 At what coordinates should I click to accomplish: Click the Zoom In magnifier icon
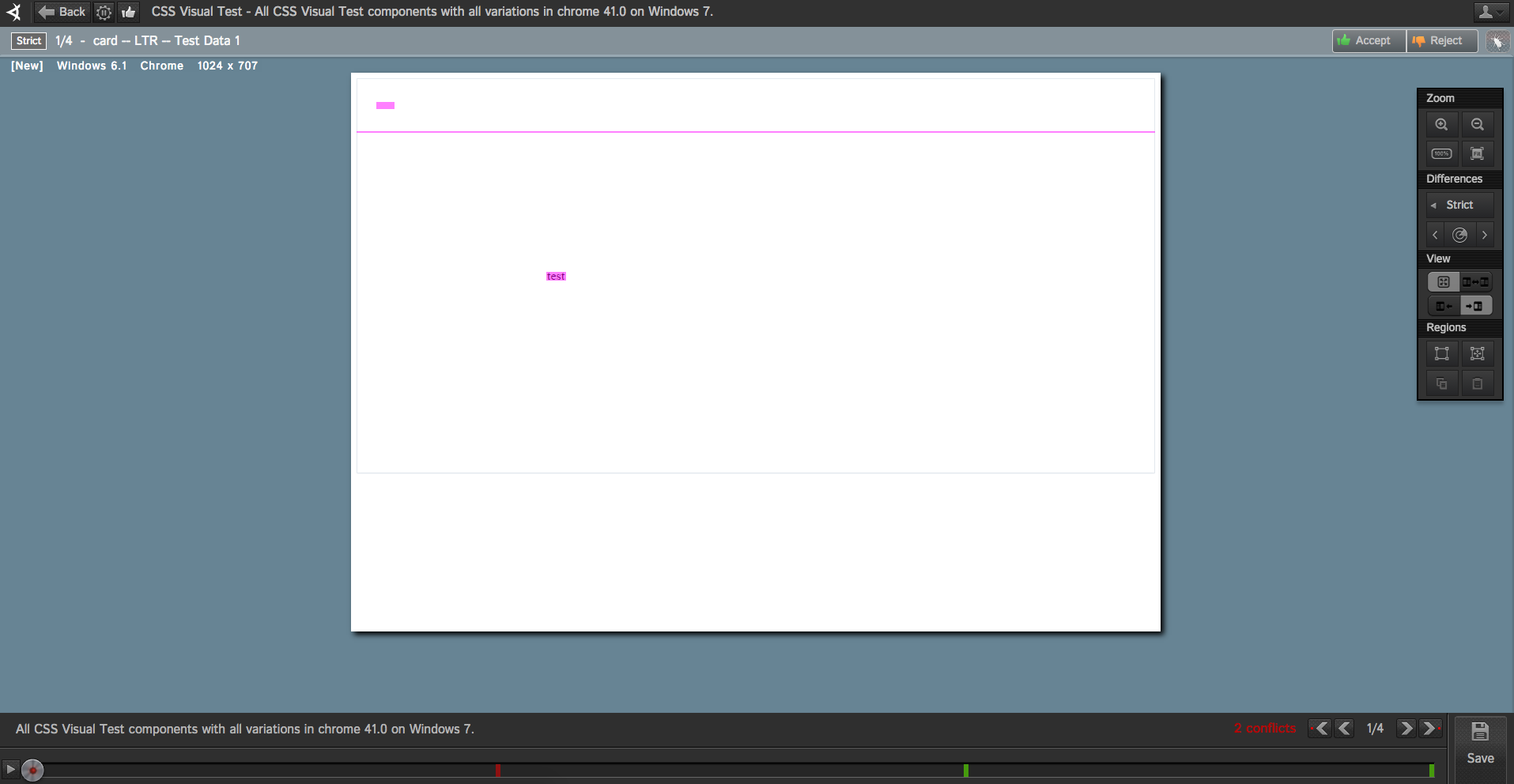coord(1441,124)
